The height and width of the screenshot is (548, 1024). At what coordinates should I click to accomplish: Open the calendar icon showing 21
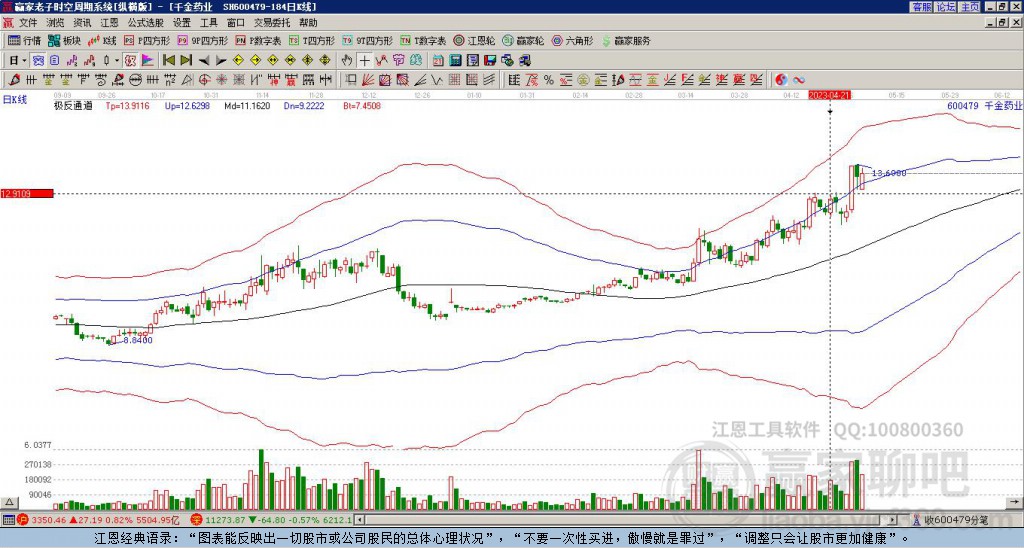point(438,61)
